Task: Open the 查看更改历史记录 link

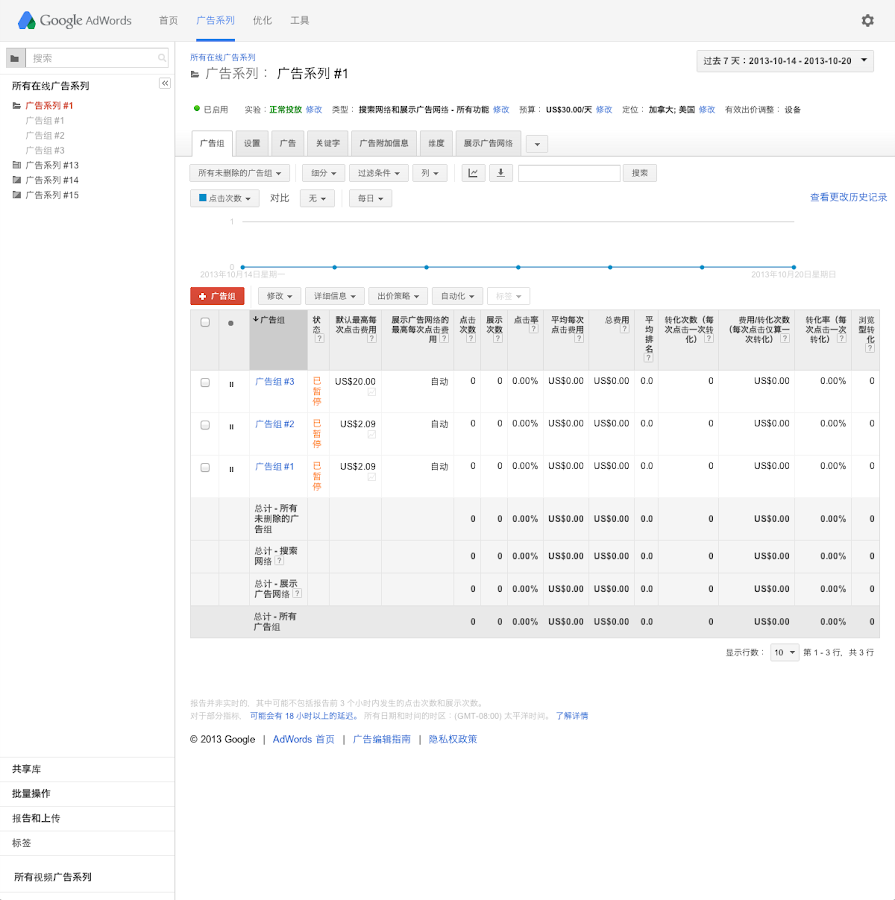Action: [848, 198]
